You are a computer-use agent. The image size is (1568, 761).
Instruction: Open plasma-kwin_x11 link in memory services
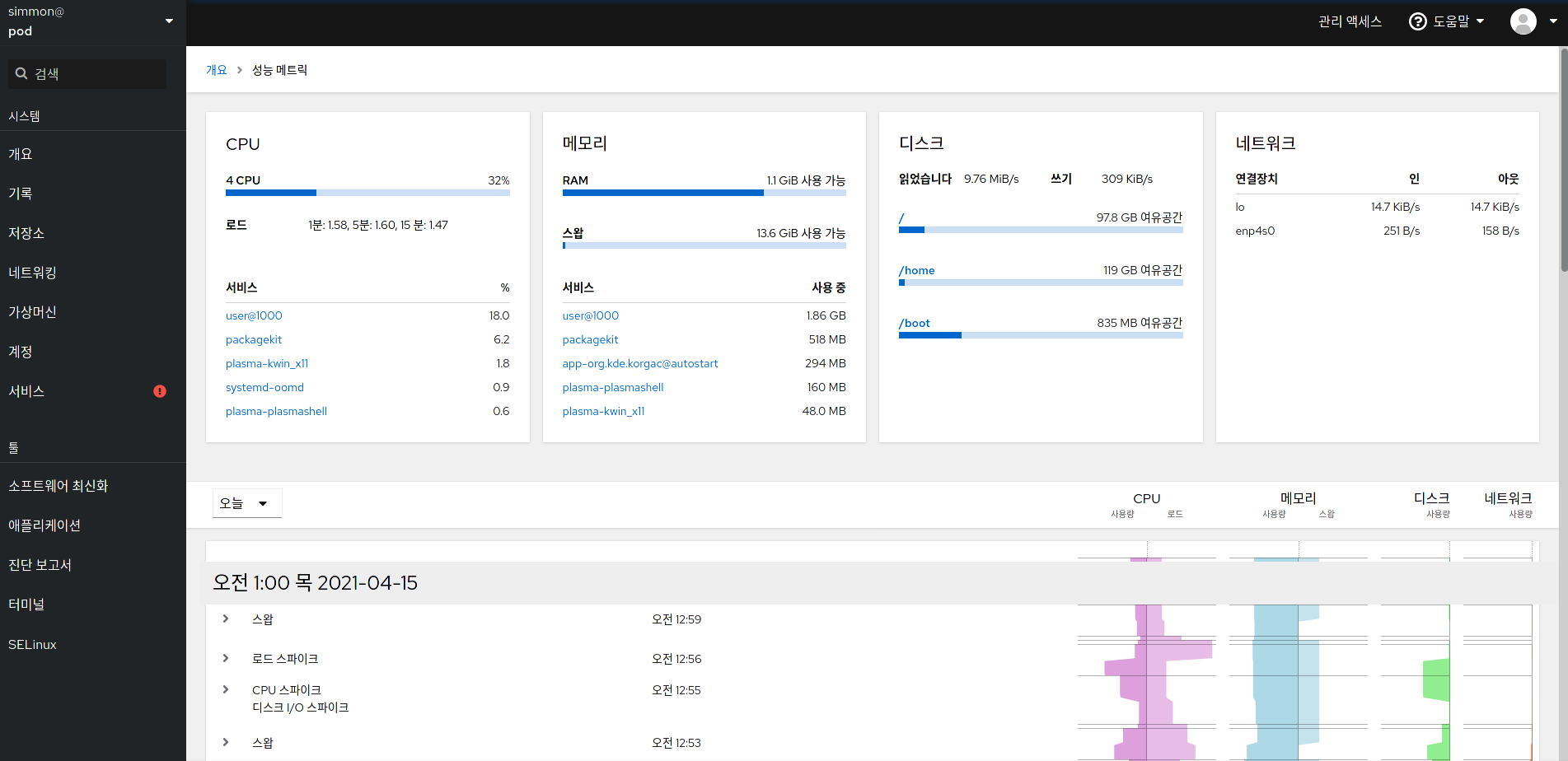(x=603, y=411)
